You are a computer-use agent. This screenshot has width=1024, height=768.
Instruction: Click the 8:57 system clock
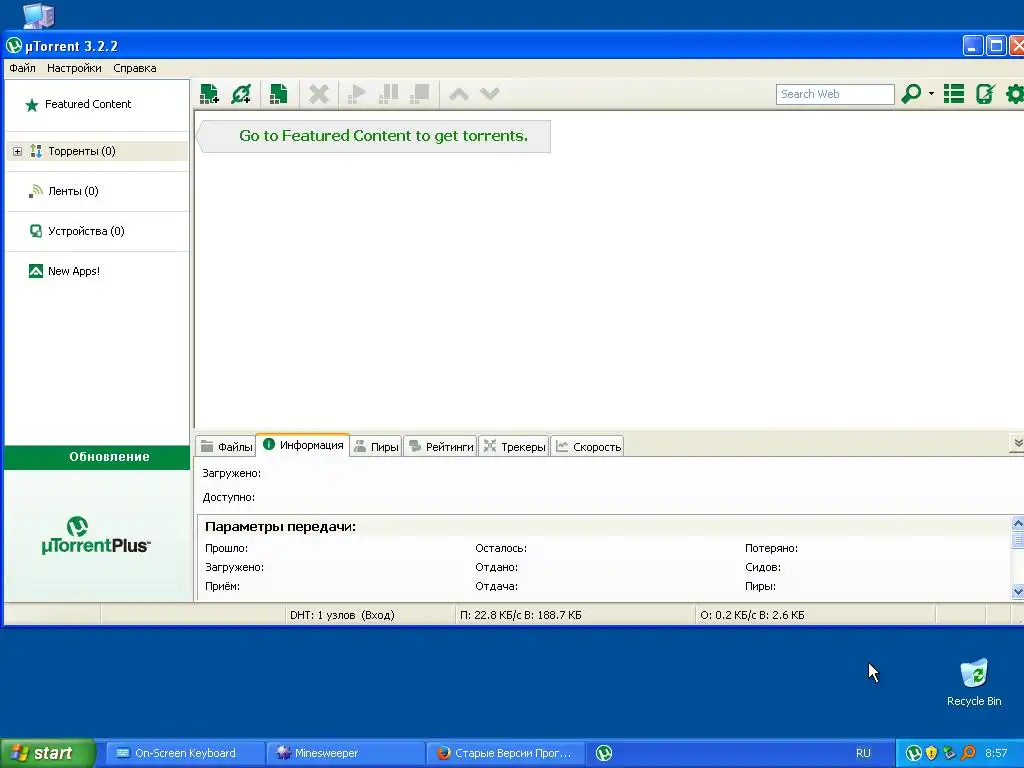click(x=996, y=753)
